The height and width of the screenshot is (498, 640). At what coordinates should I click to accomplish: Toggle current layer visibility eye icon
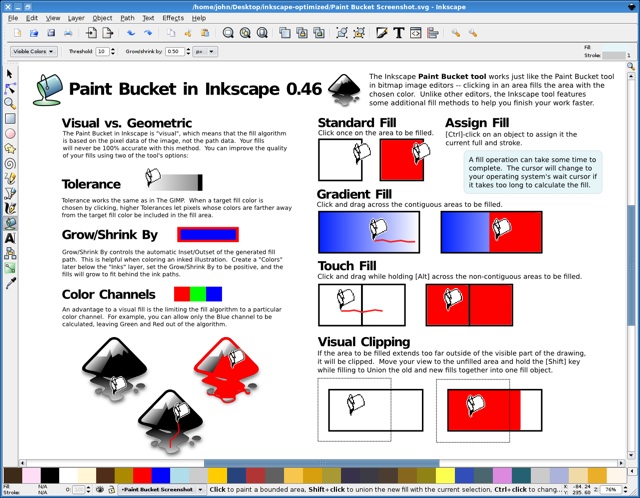tap(100, 489)
